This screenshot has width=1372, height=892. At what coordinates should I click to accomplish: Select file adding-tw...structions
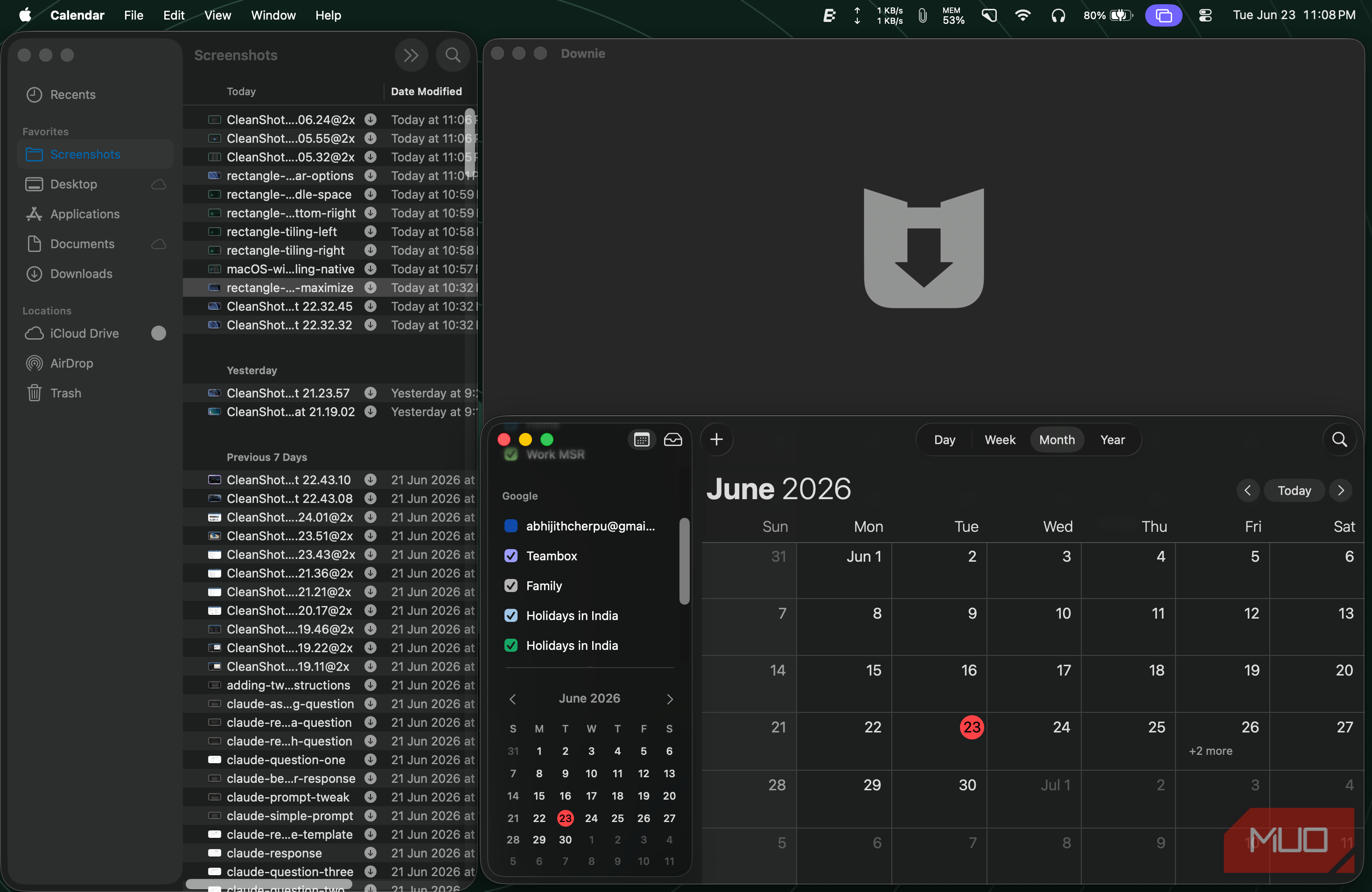pyautogui.click(x=330, y=685)
